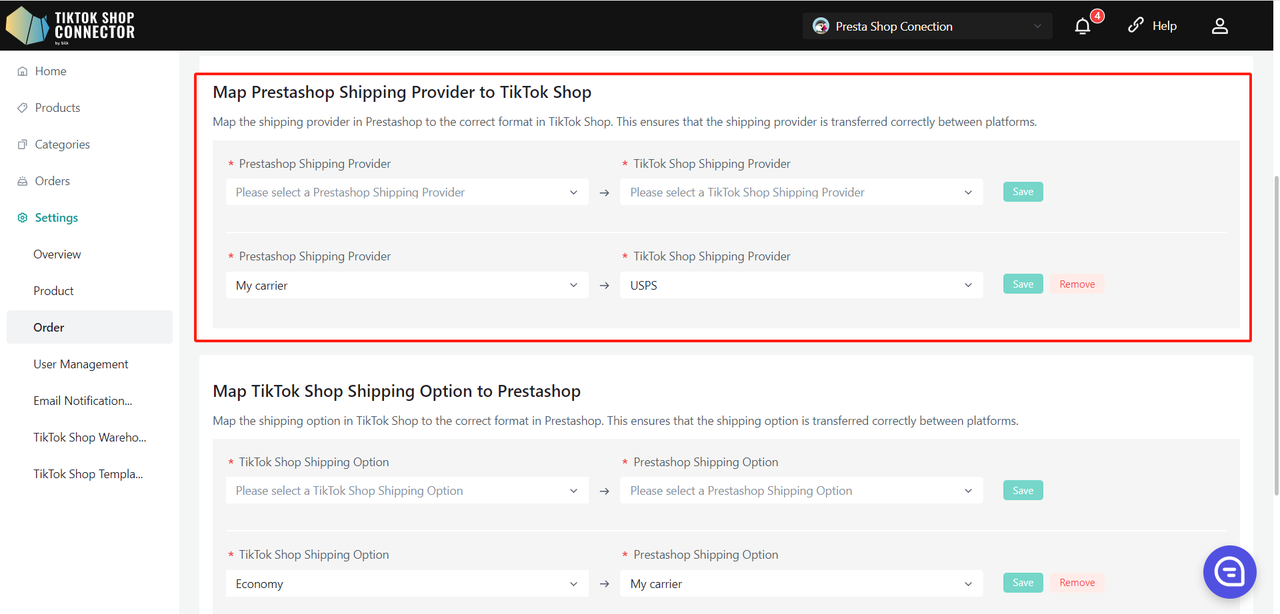Open the empty TikTok Shop Shipping Provider dropdown
The width and height of the screenshot is (1280, 614).
pyautogui.click(x=801, y=192)
